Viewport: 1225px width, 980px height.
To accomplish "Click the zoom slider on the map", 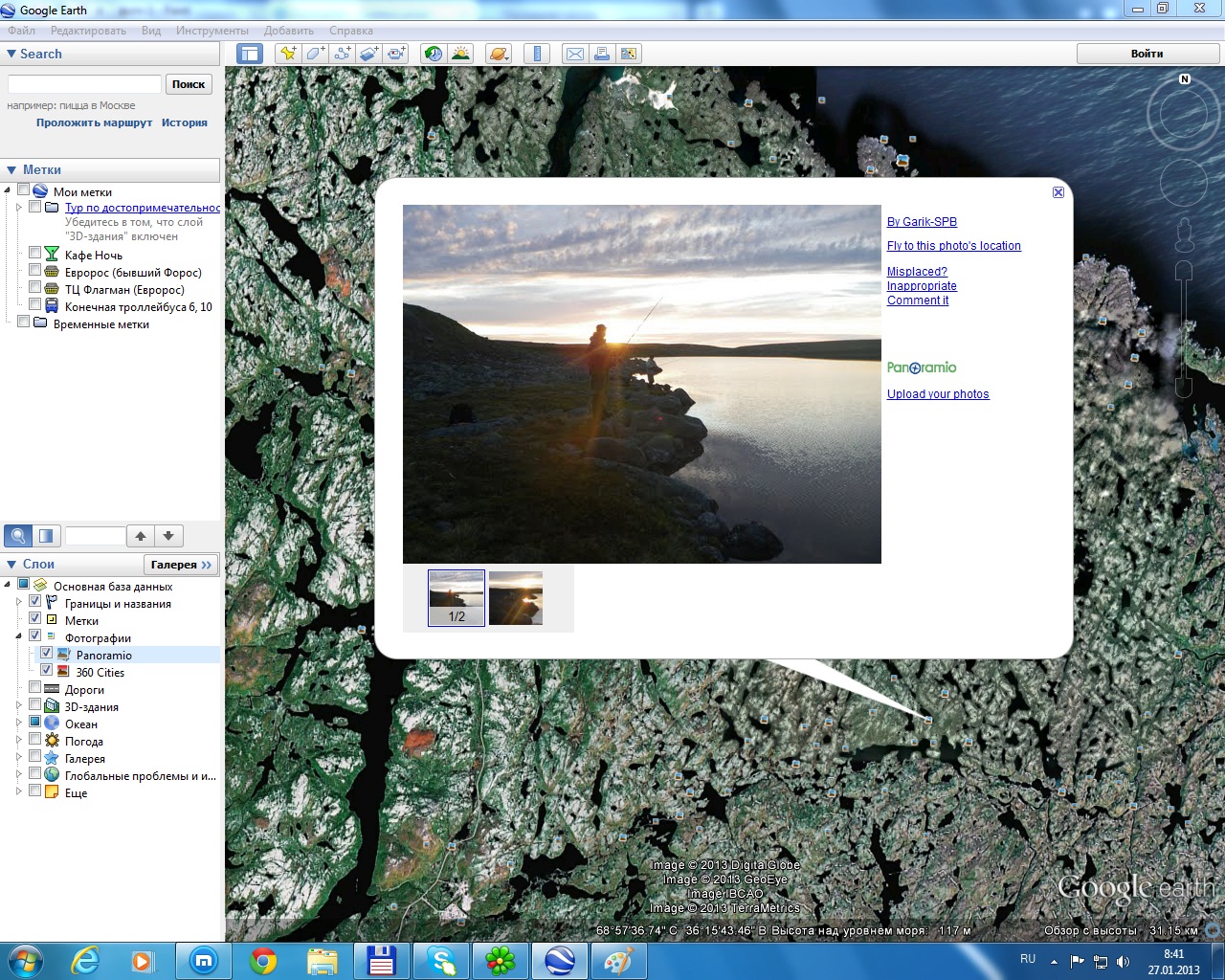I will tap(1184, 327).
